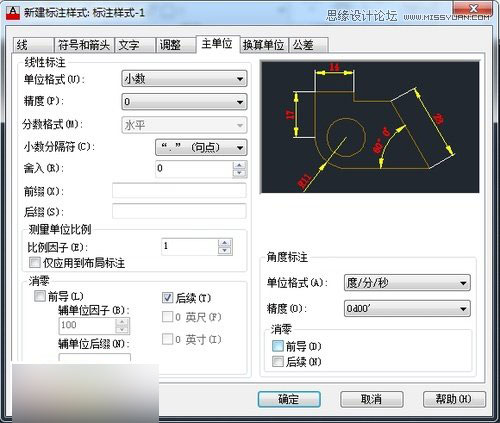Image resolution: width=500 pixels, height=423 pixels.
Task: Click the 舍入 value field
Action: tap(194, 169)
